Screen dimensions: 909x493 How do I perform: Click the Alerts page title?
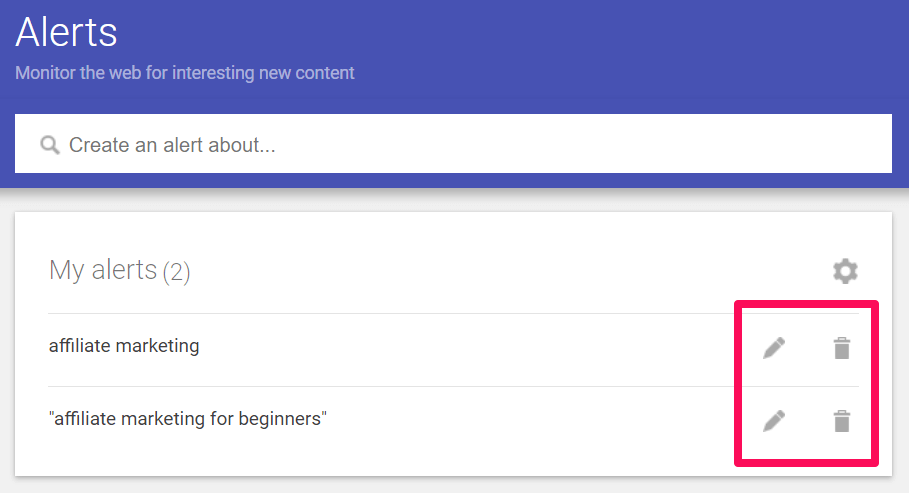click(x=66, y=33)
